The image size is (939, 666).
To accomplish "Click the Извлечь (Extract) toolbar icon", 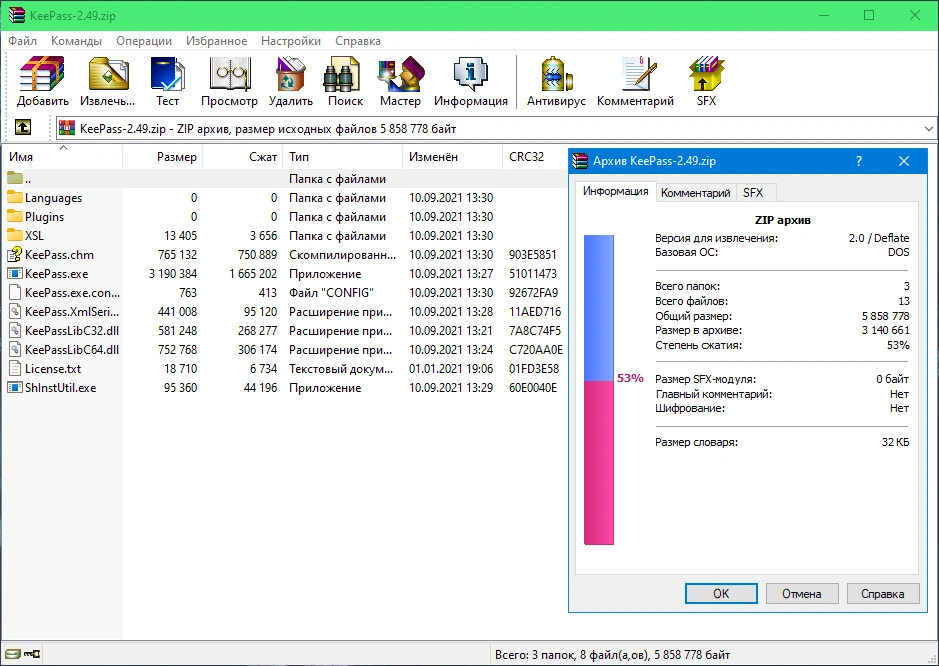I will (x=108, y=74).
